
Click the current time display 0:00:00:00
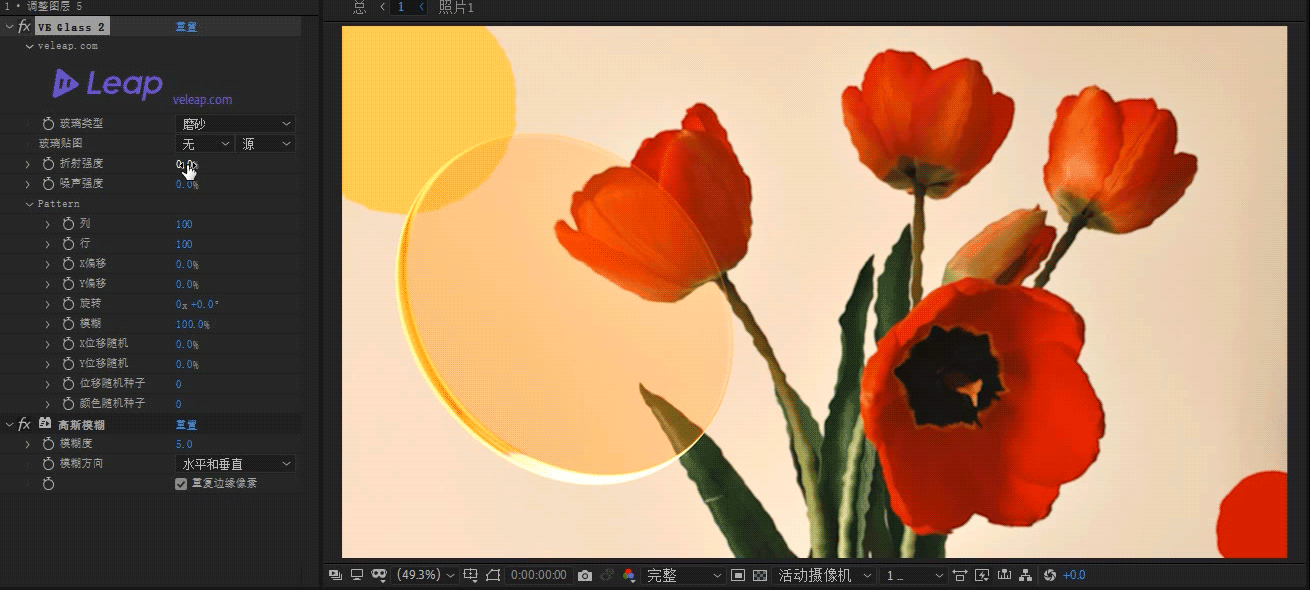538,575
